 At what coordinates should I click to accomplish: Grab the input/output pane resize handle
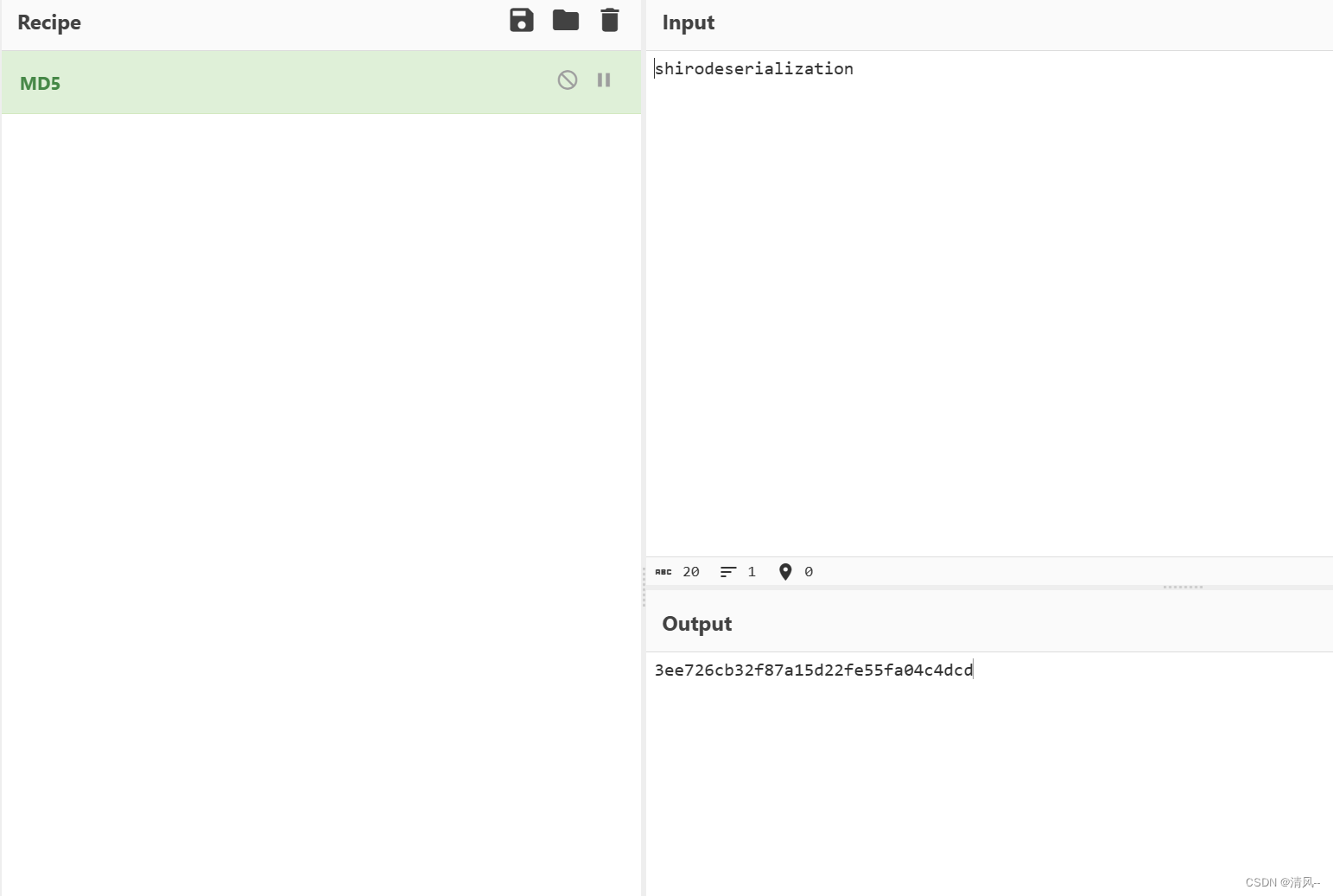1183,588
